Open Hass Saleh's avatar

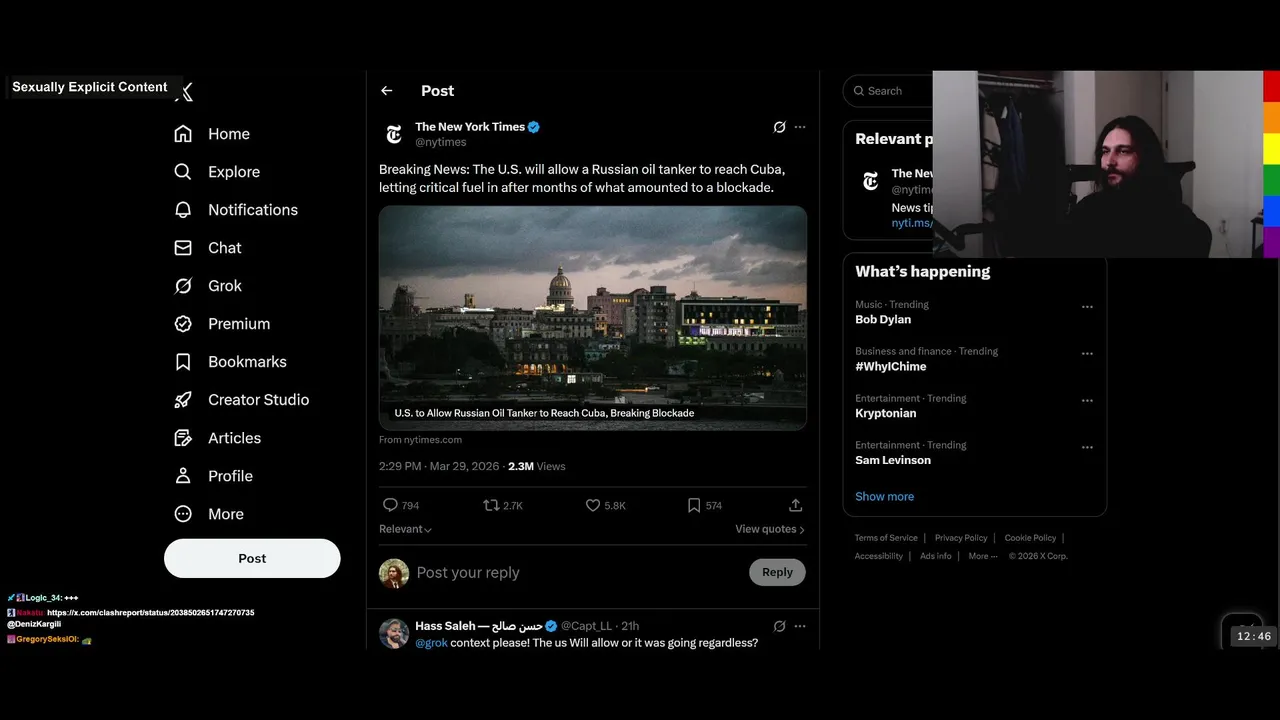[x=394, y=633]
